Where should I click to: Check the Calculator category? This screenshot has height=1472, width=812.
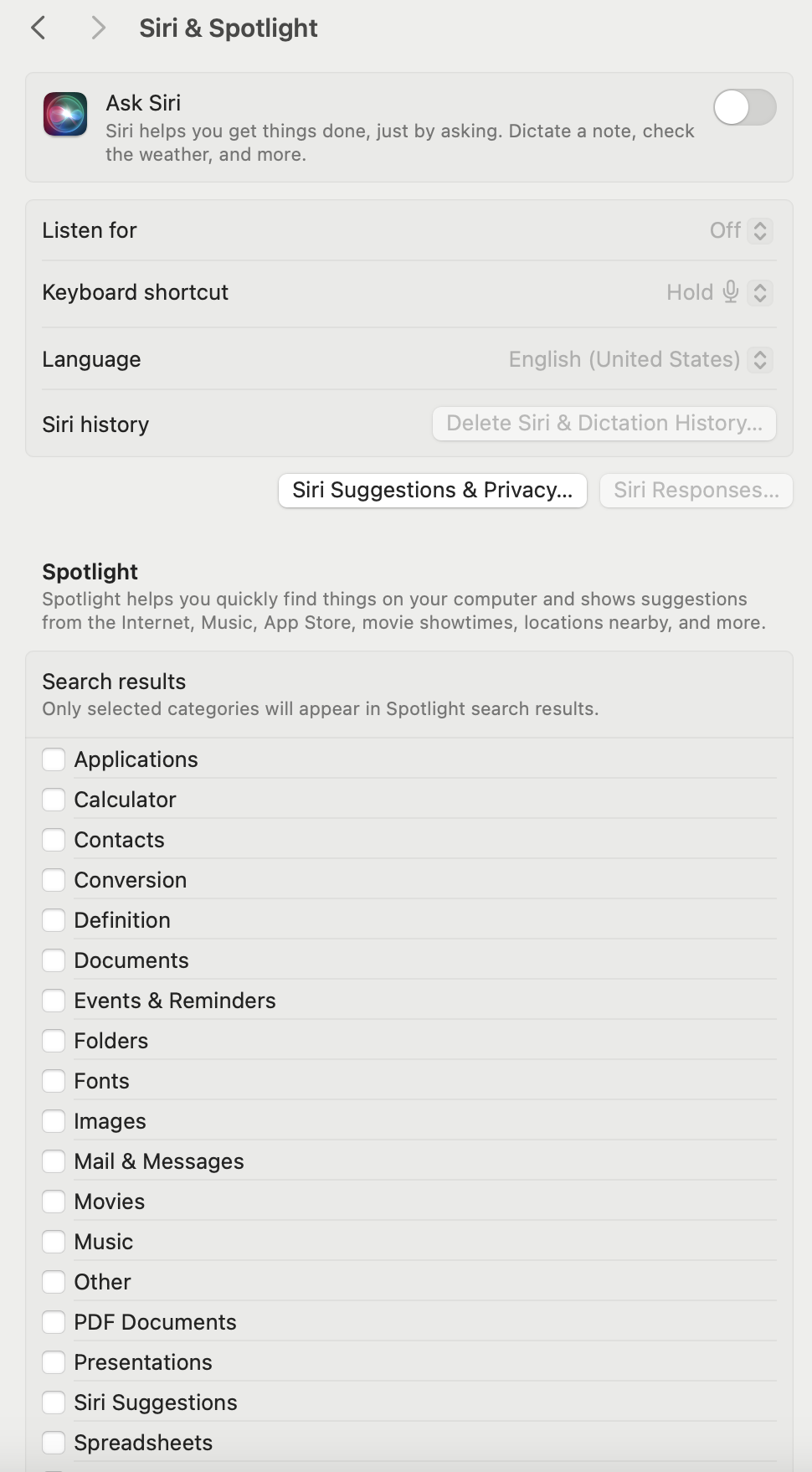pyautogui.click(x=54, y=800)
